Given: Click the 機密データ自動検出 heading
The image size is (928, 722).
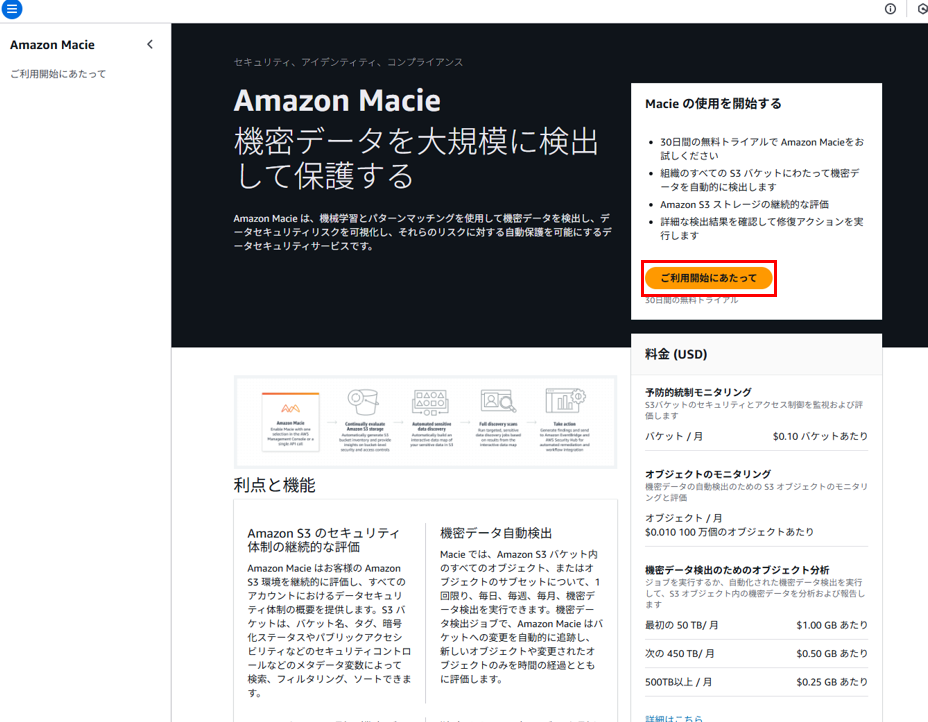Looking at the screenshot, I should (496, 533).
